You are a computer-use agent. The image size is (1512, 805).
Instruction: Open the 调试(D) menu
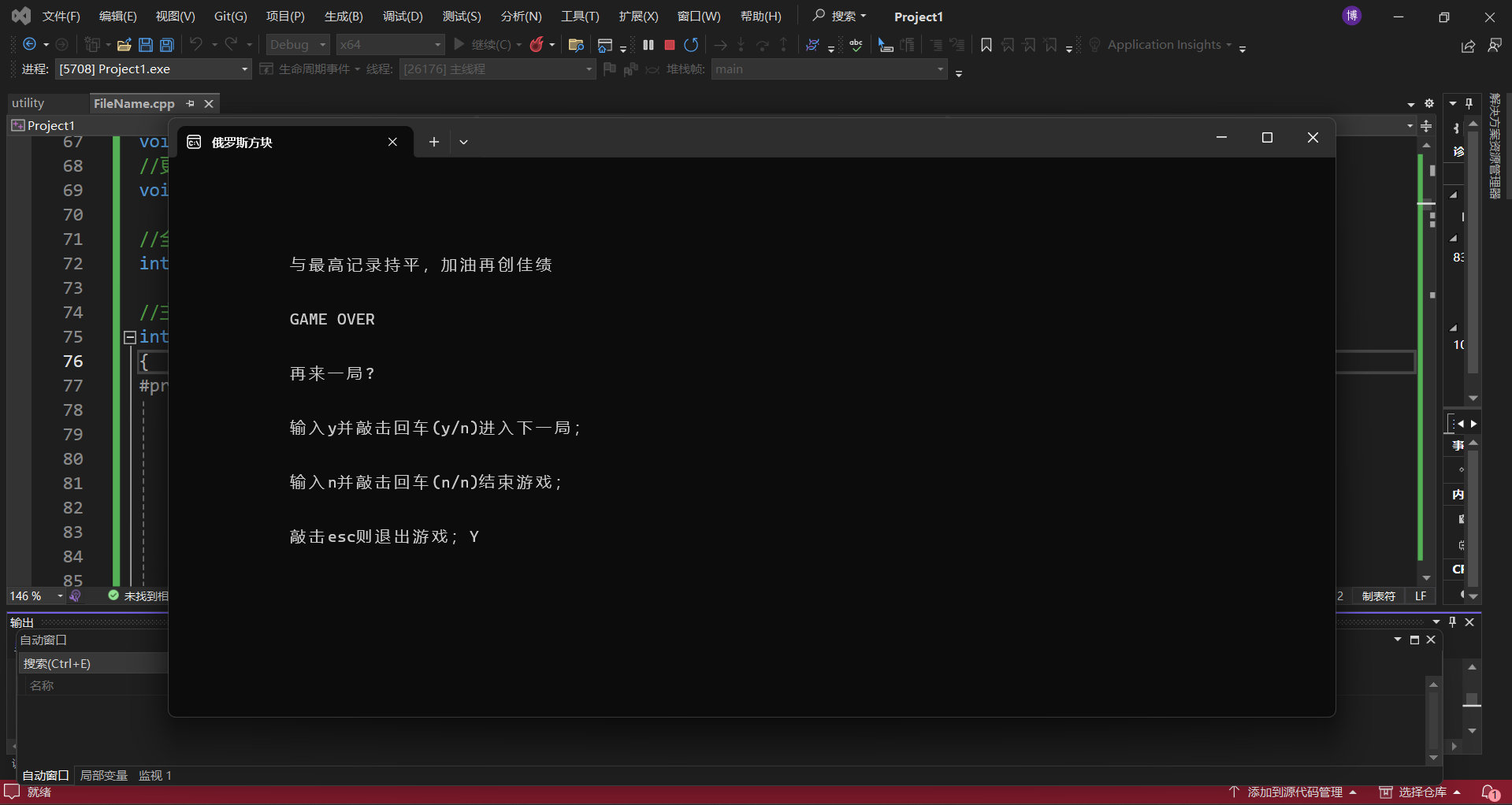click(x=403, y=17)
